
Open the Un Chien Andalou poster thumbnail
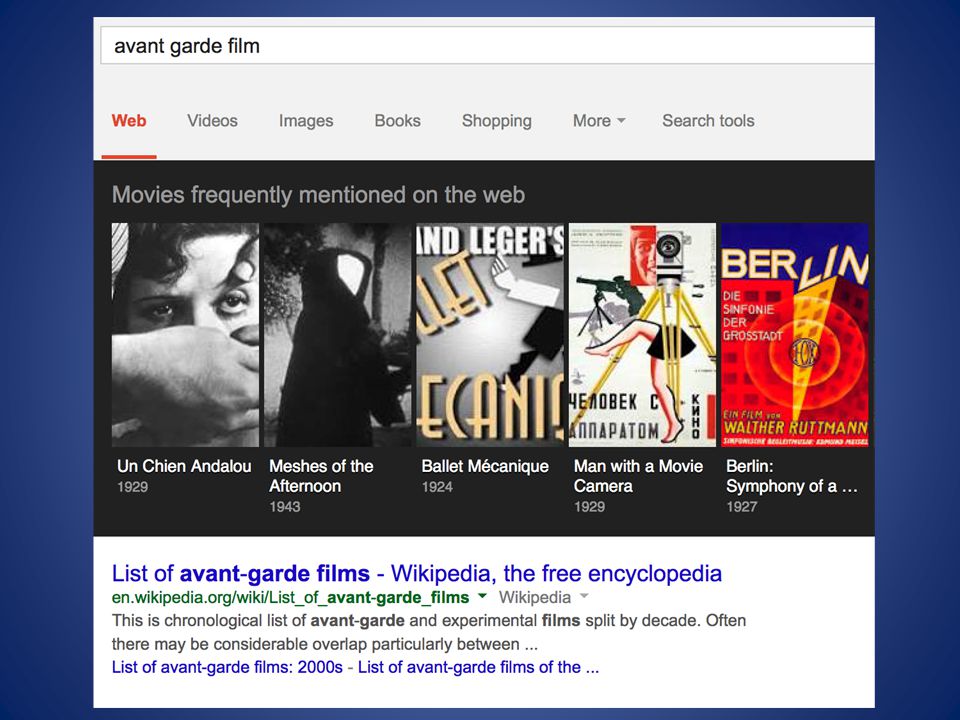(186, 335)
